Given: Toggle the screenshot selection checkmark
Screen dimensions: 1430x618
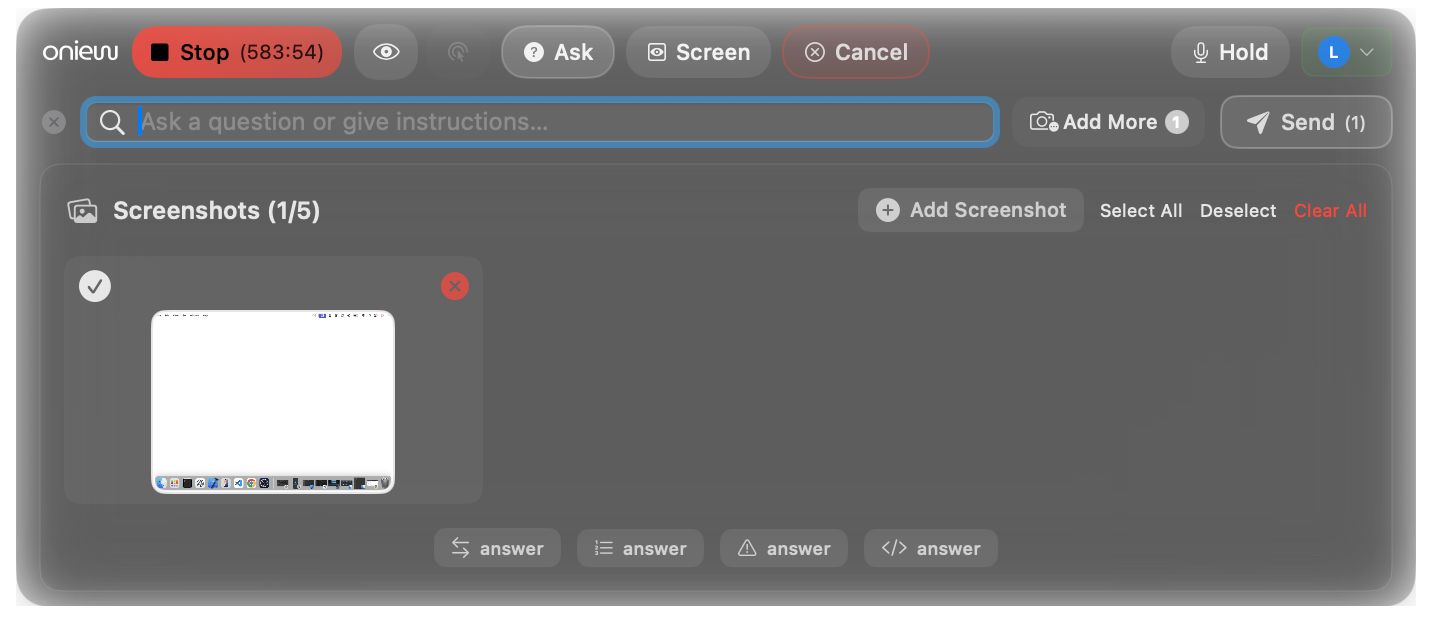Looking at the screenshot, I should point(95,286).
